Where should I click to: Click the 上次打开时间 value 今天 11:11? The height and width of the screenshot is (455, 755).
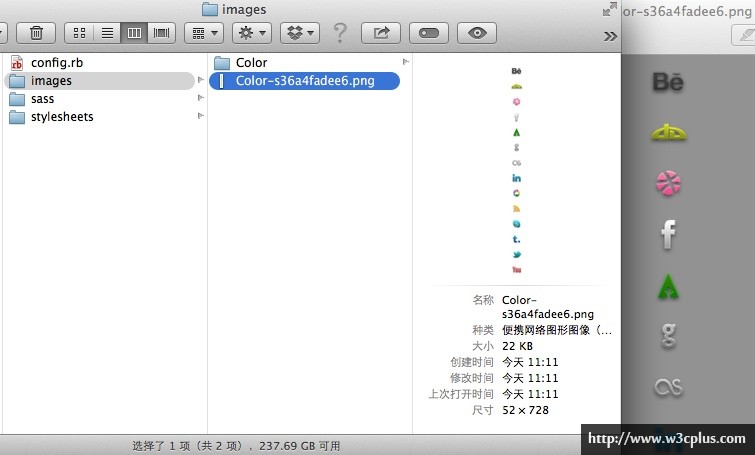530,394
